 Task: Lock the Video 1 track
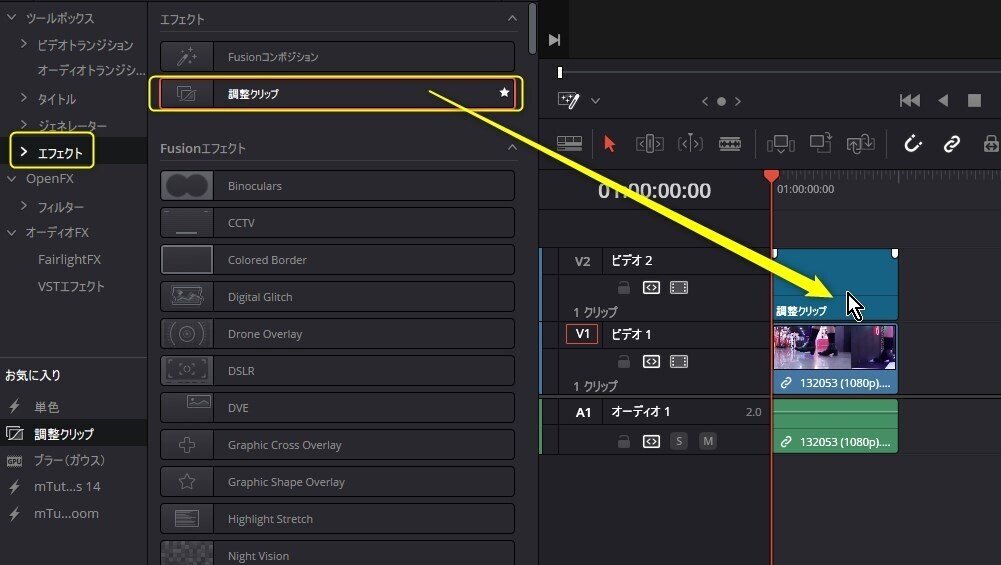tap(624, 362)
